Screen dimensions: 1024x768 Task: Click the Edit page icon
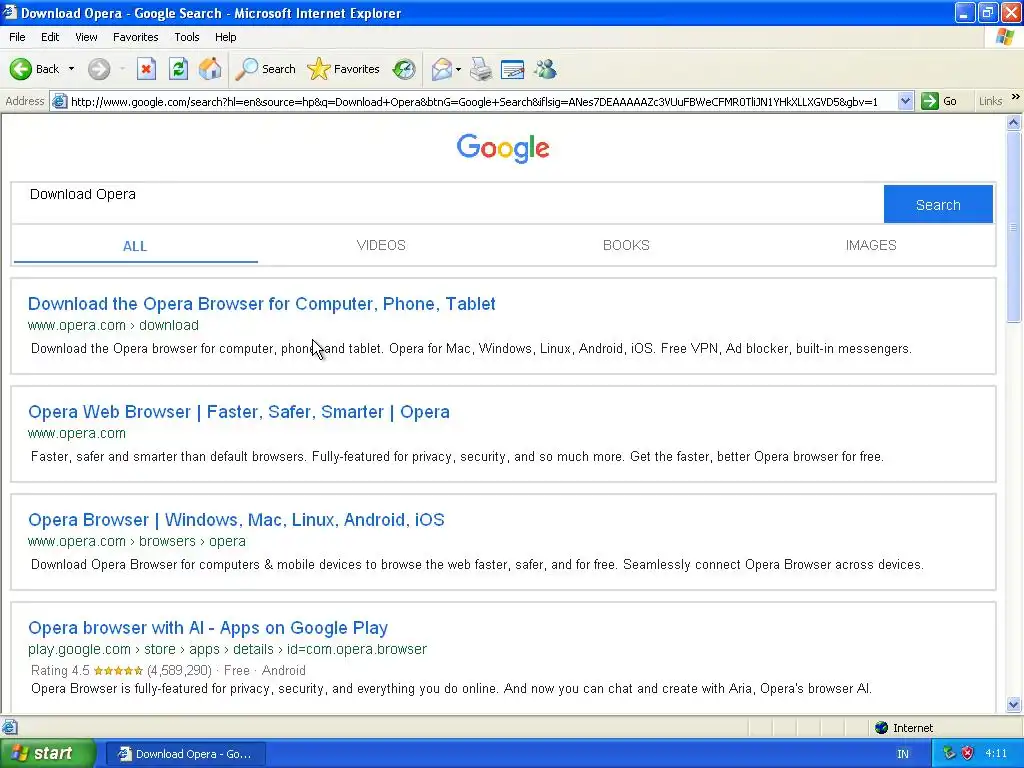coord(513,69)
